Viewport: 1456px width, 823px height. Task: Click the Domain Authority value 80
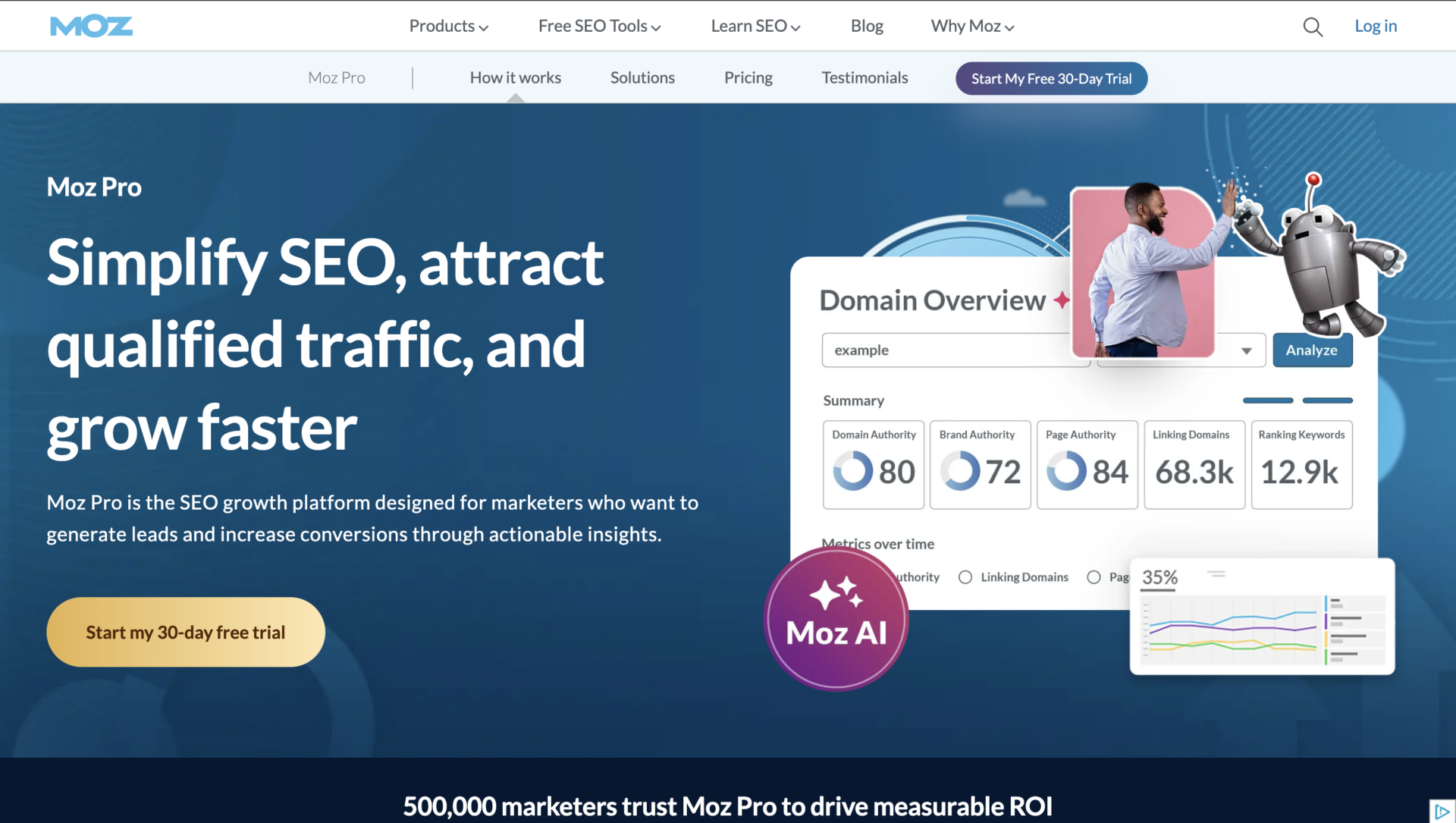pyautogui.click(x=896, y=472)
